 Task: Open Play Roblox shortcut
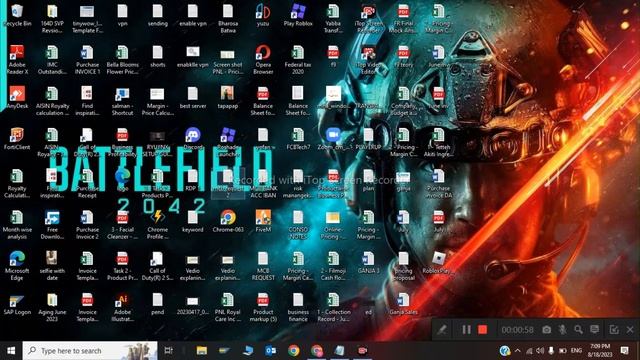click(298, 16)
